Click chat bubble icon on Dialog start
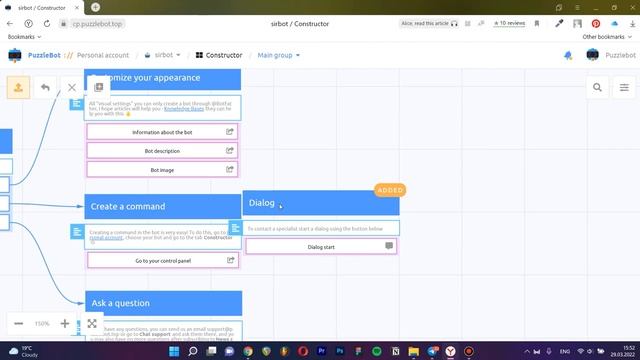The image size is (640, 360). 389,246
